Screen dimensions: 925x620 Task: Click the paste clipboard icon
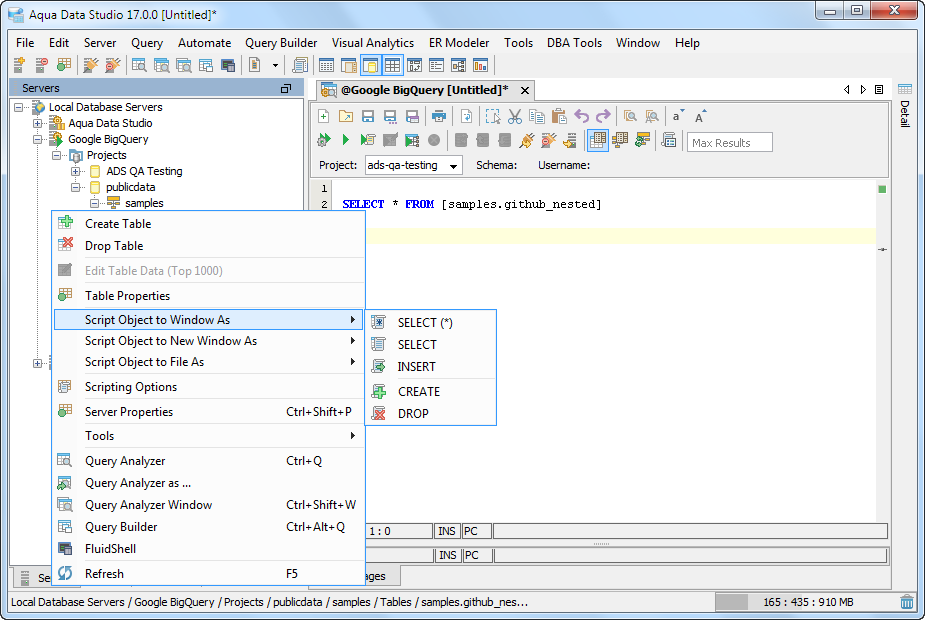coord(559,116)
